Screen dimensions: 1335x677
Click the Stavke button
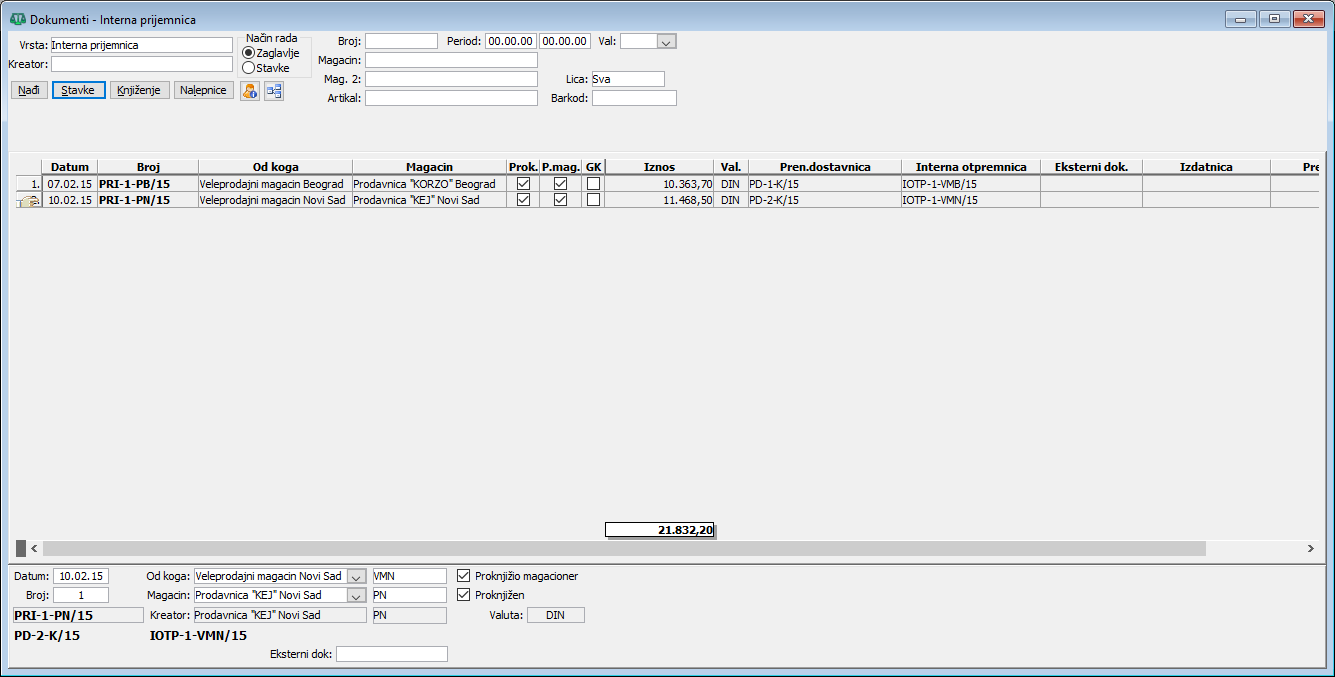point(78,90)
